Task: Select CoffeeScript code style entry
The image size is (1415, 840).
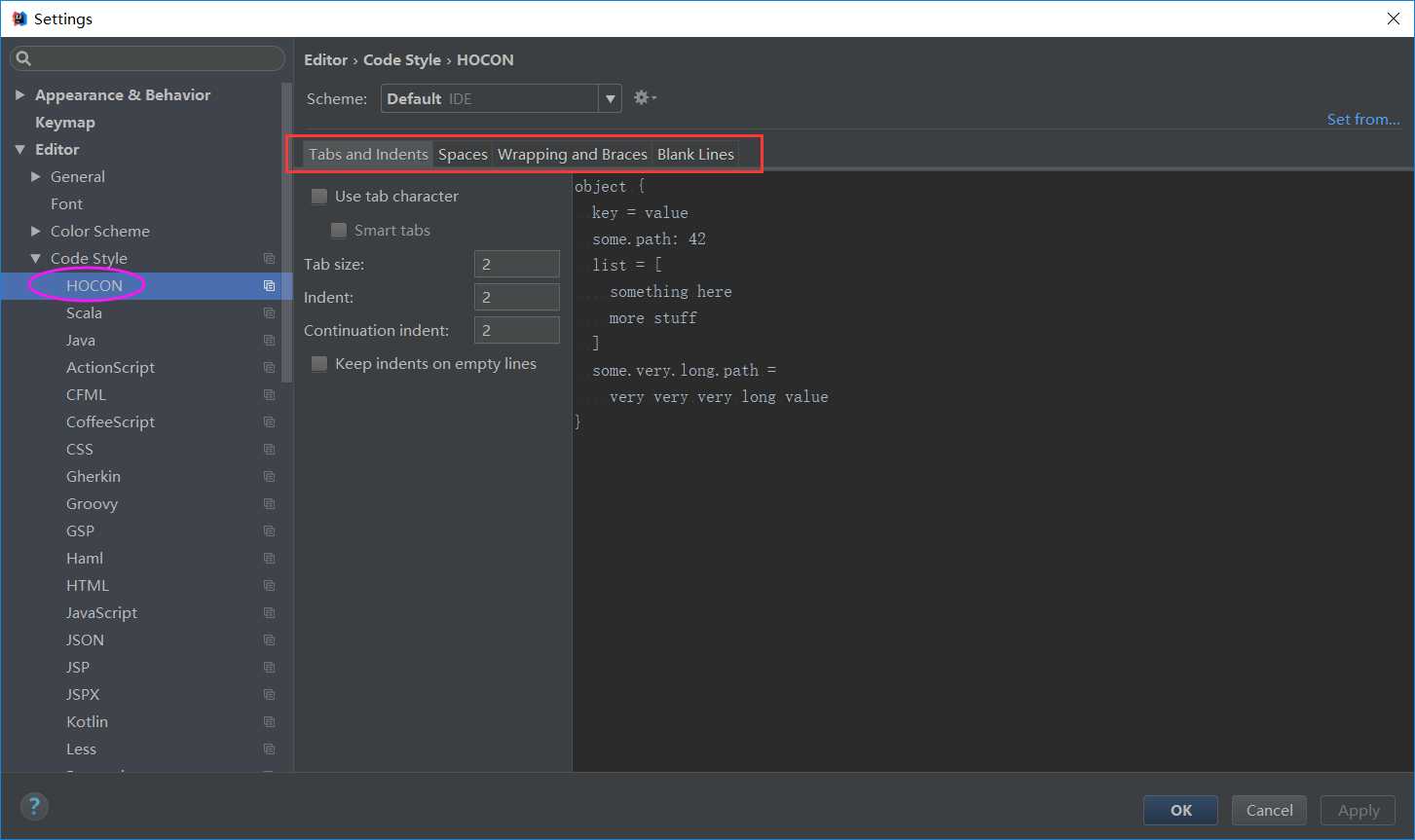Action: tap(110, 421)
